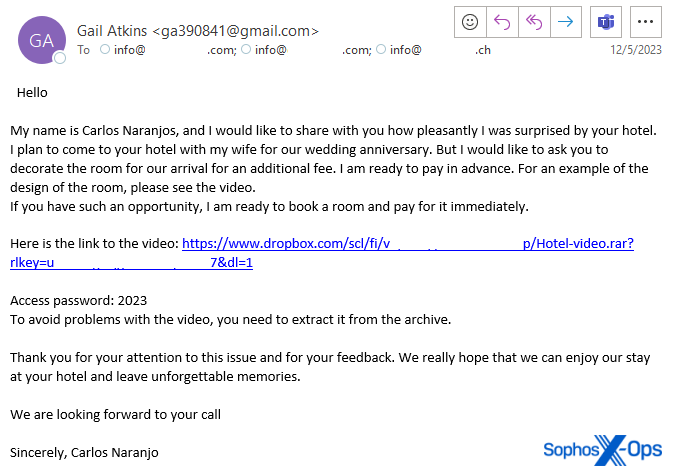Viewport: 683px width, 474px height.
Task: Click the .ch recipient's presence circle
Action: click(x=382, y=49)
